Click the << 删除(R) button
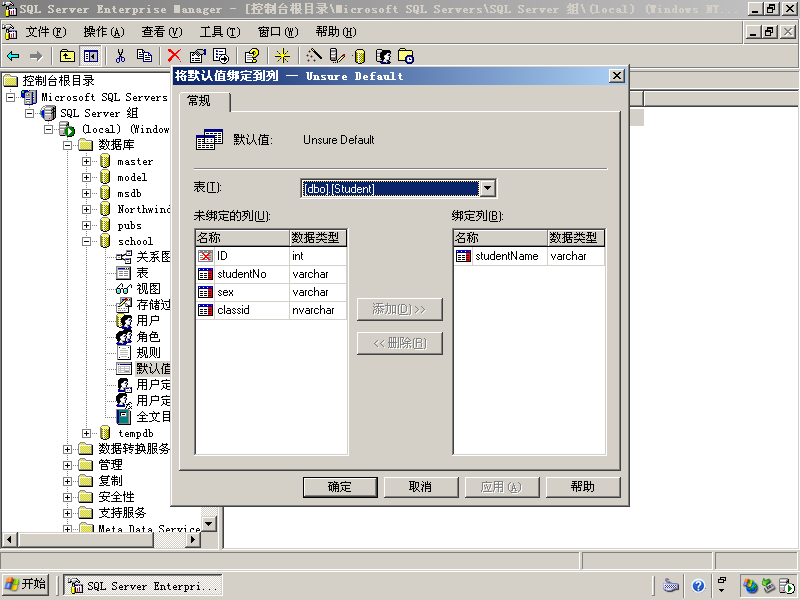This screenshot has height=600, width=800. (x=399, y=343)
